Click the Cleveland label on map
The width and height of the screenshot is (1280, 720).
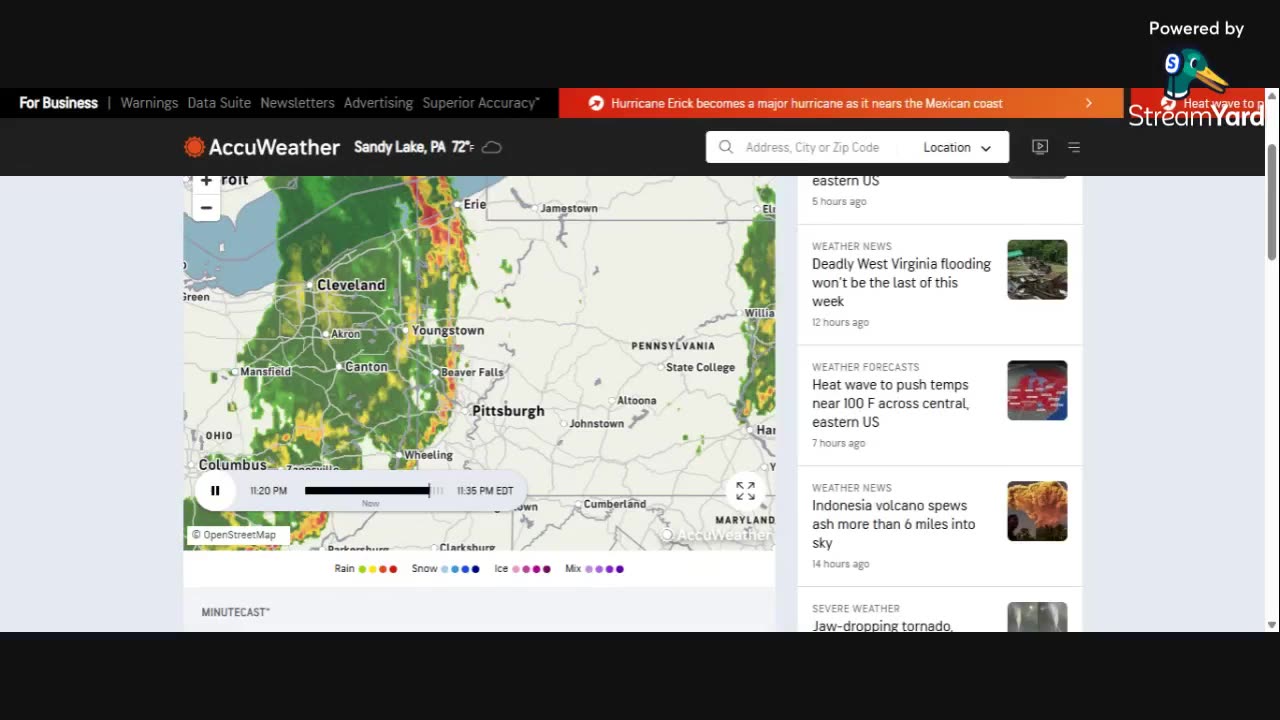click(351, 285)
